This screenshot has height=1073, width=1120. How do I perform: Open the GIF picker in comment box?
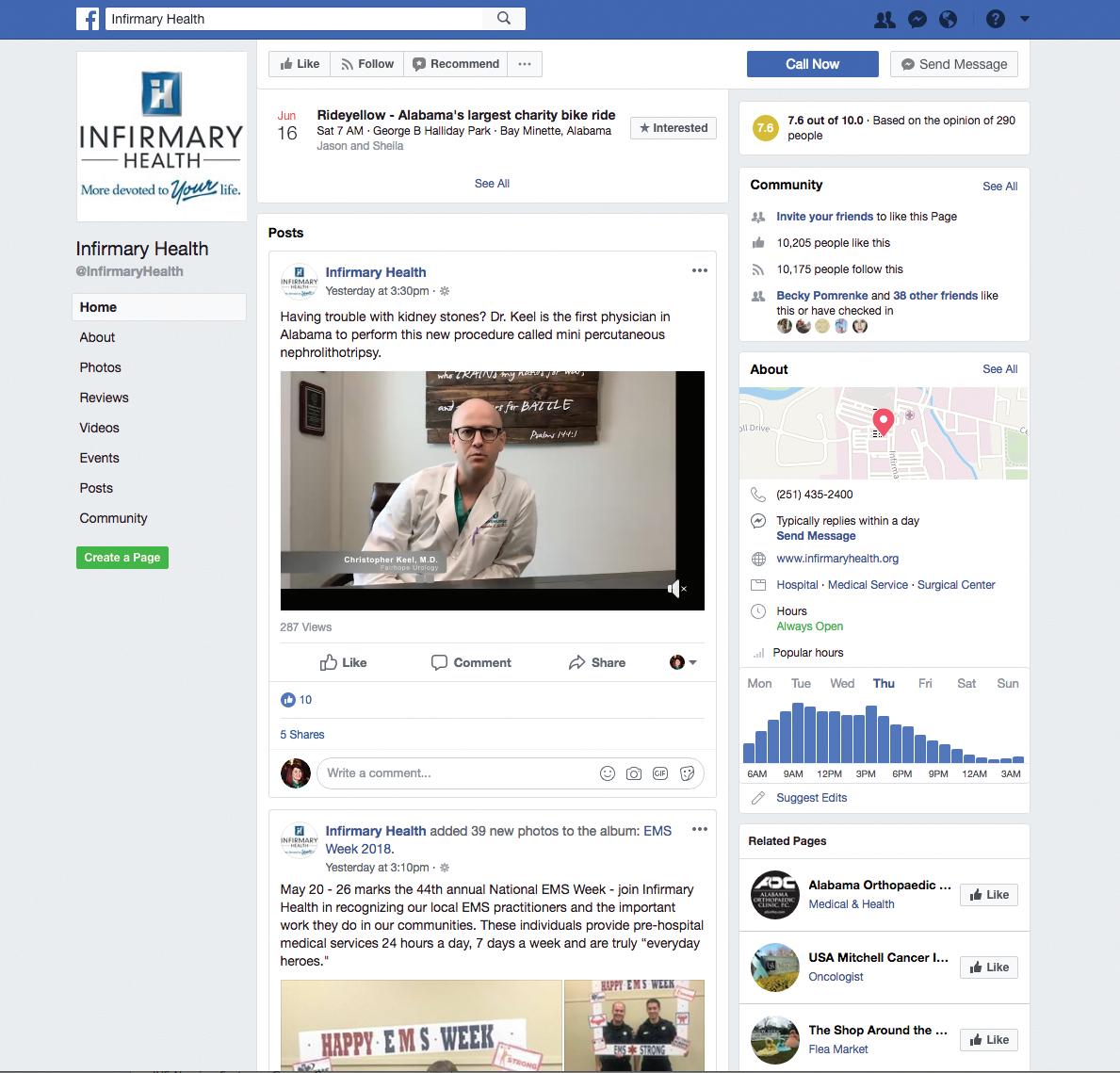pyautogui.click(x=660, y=773)
